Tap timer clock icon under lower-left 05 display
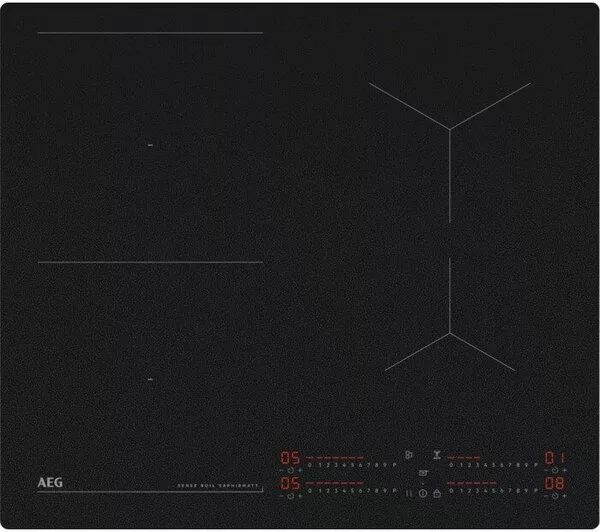 (290, 496)
